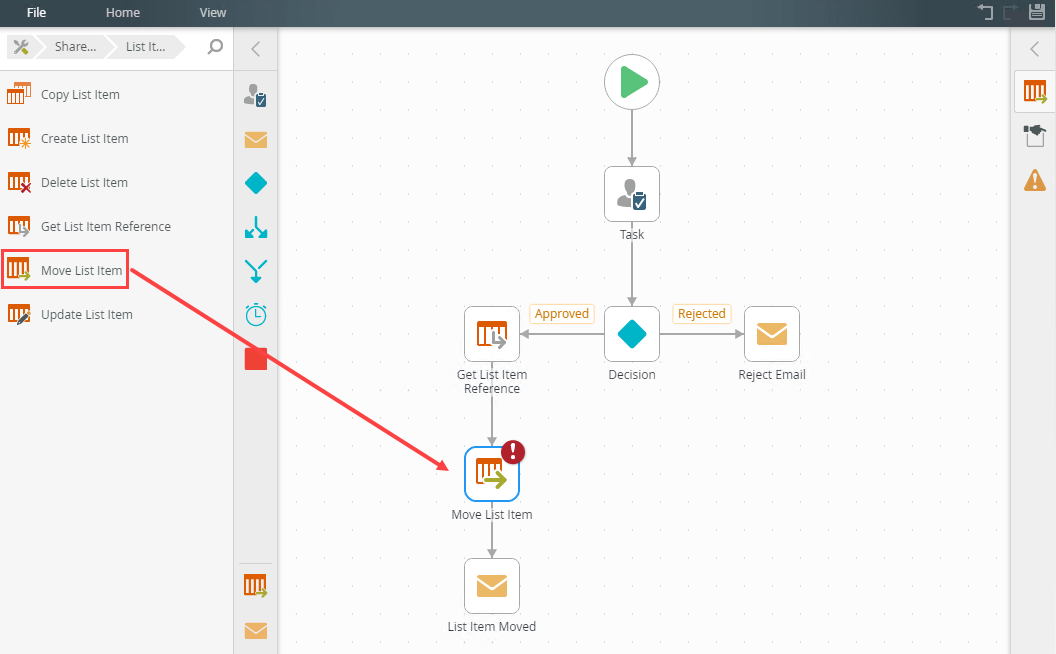Pick the Timer clock favorites icon
Screen dimensions: 1056x654
[x=256, y=315]
